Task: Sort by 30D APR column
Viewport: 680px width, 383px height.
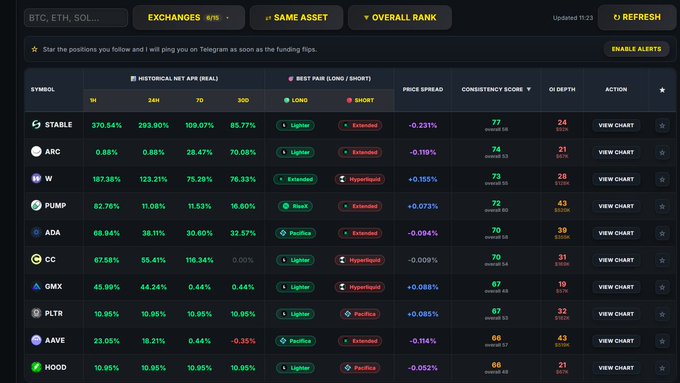Action: coord(243,100)
